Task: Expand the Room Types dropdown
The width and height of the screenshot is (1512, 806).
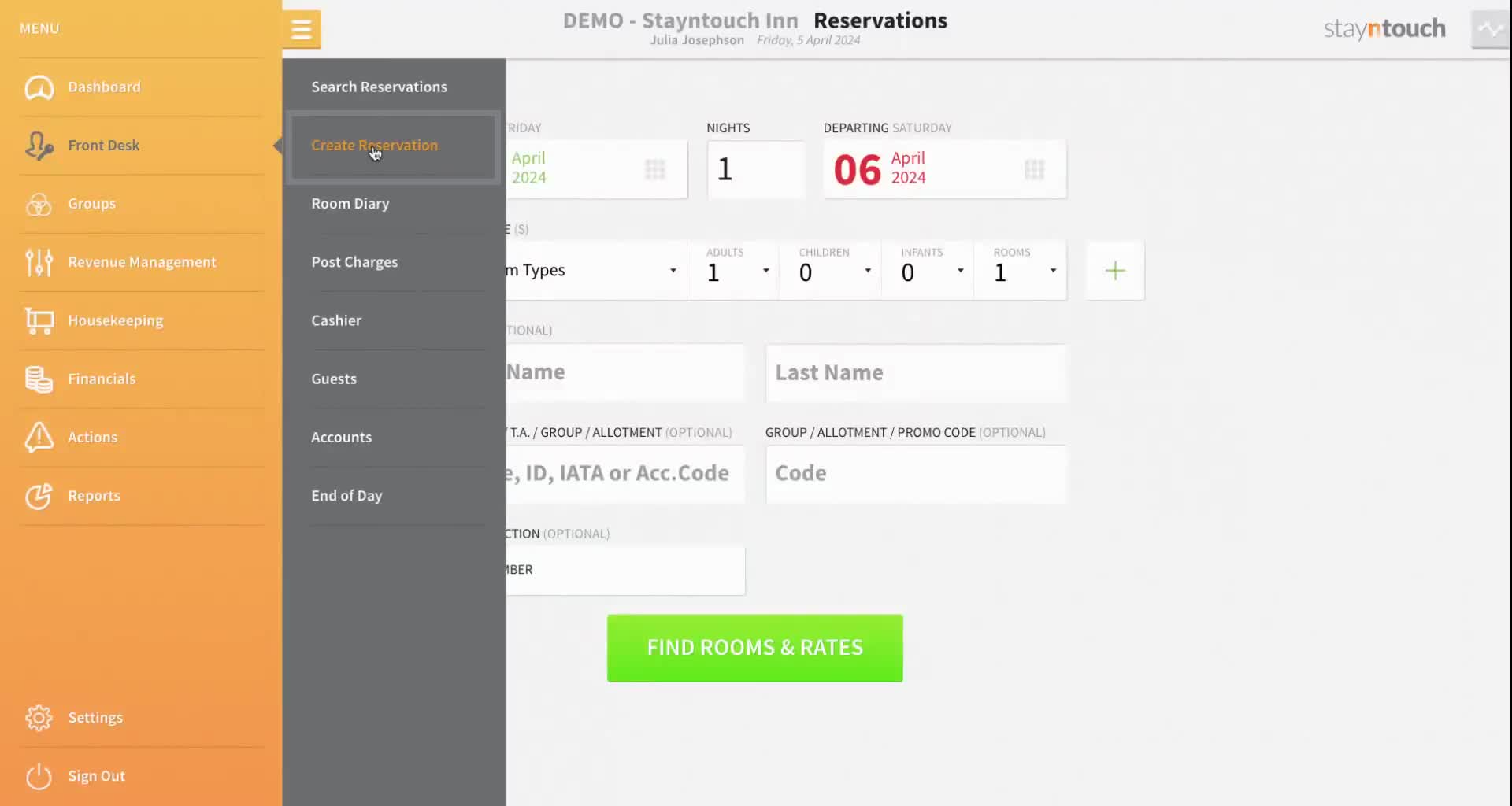Action: pyautogui.click(x=596, y=271)
